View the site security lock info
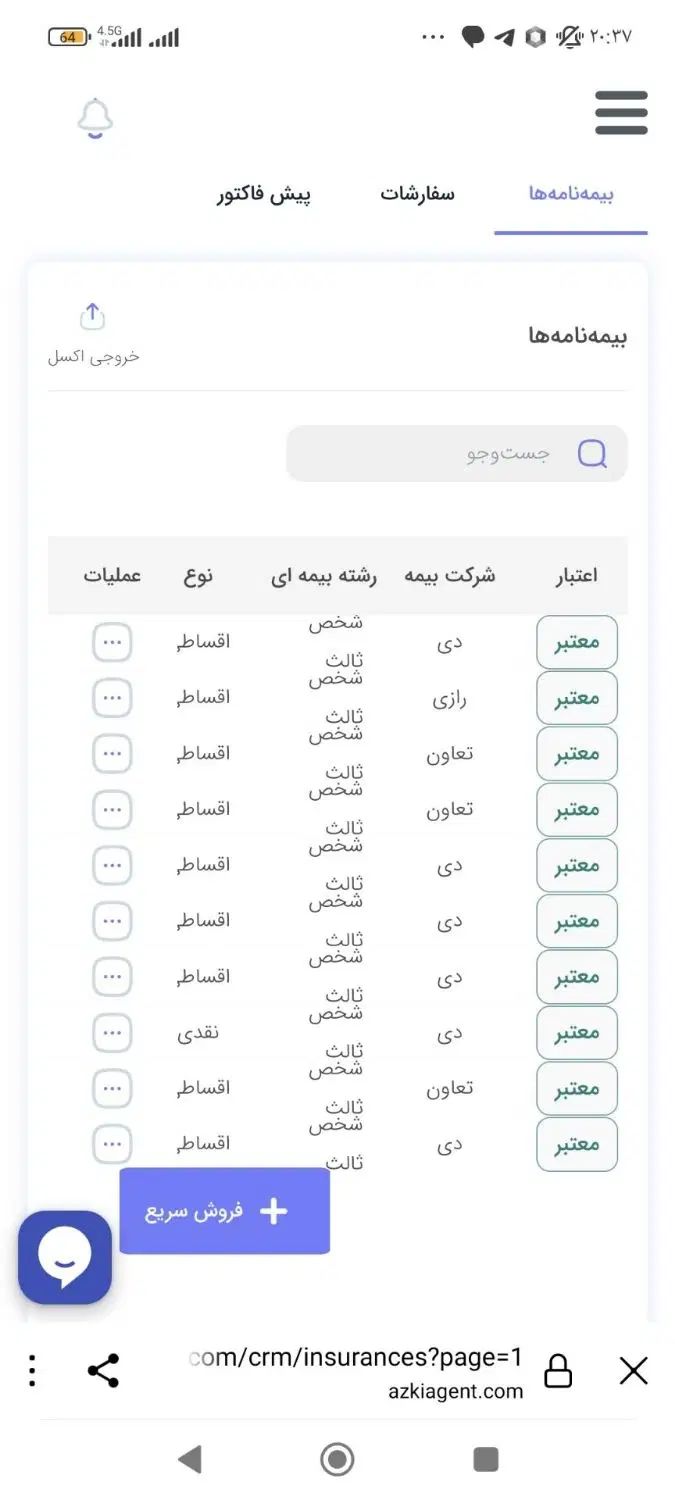 point(558,1371)
